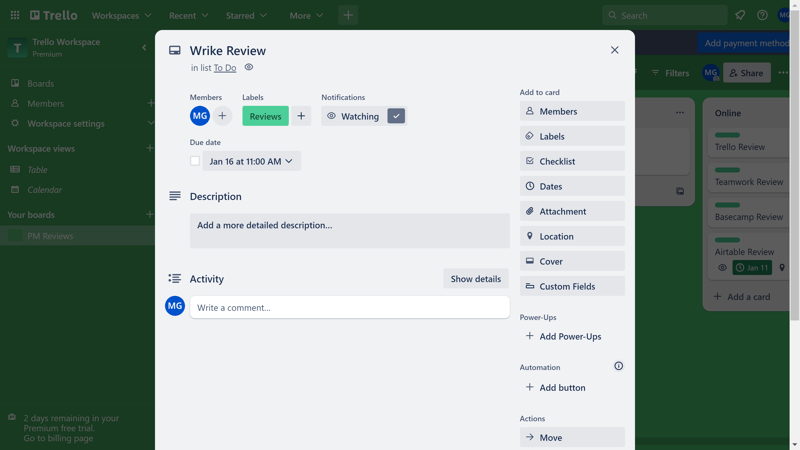Click the card title cover icon
800x450 pixels.
[x=174, y=50]
